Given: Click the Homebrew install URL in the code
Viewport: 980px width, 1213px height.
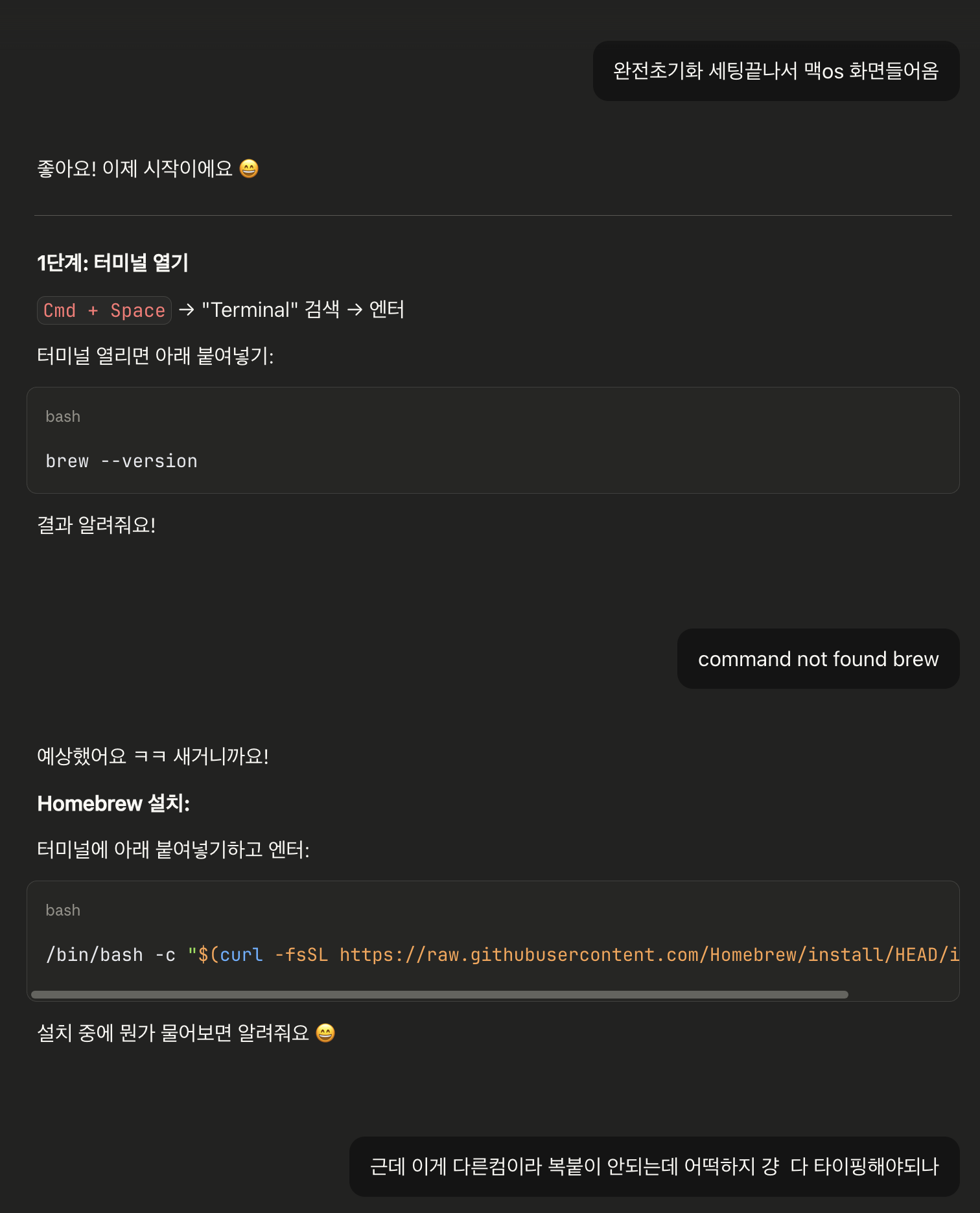Looking at the screenshot, I should click(648, 955).
